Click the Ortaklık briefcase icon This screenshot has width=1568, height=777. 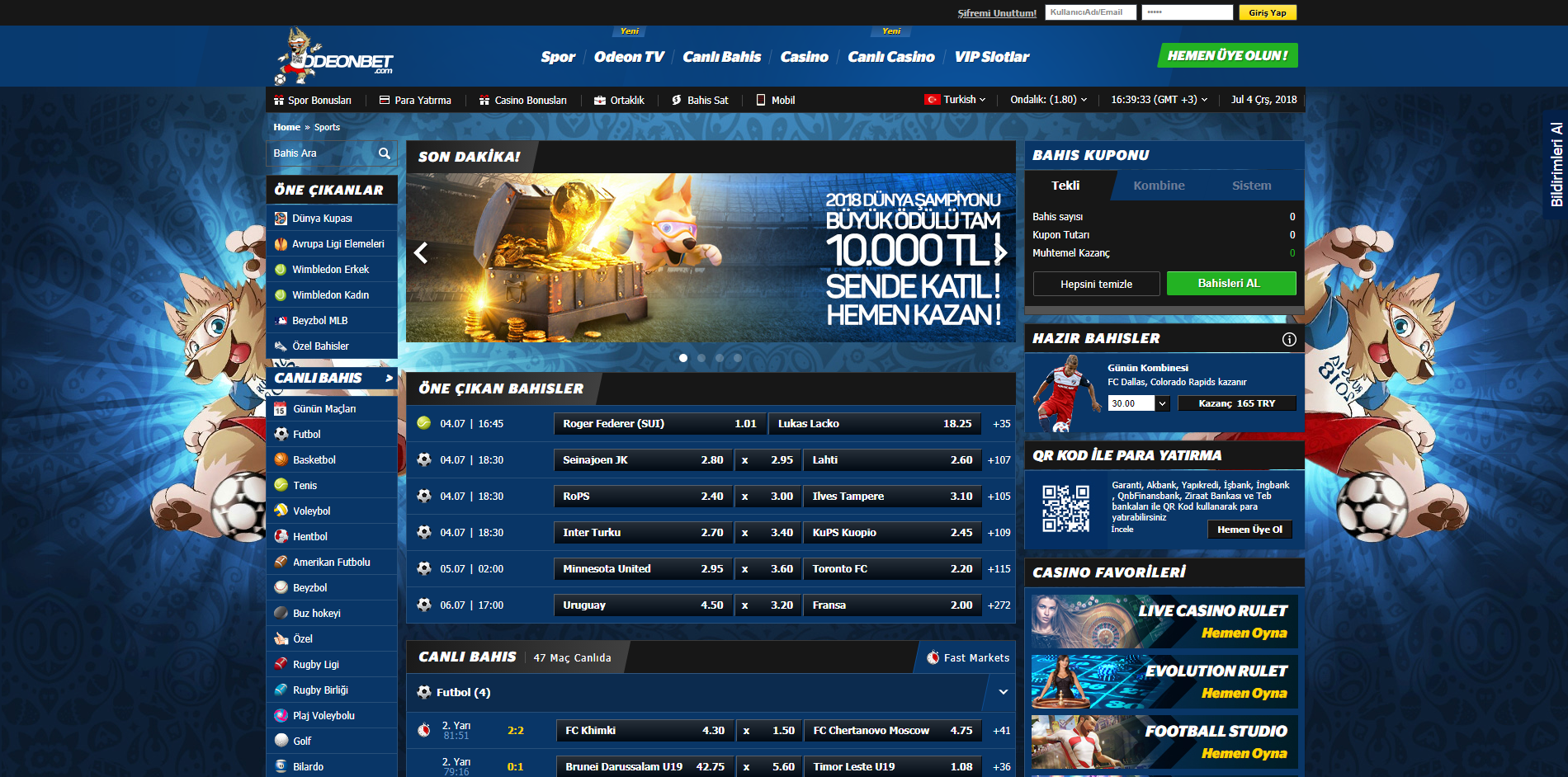point(600,101)
